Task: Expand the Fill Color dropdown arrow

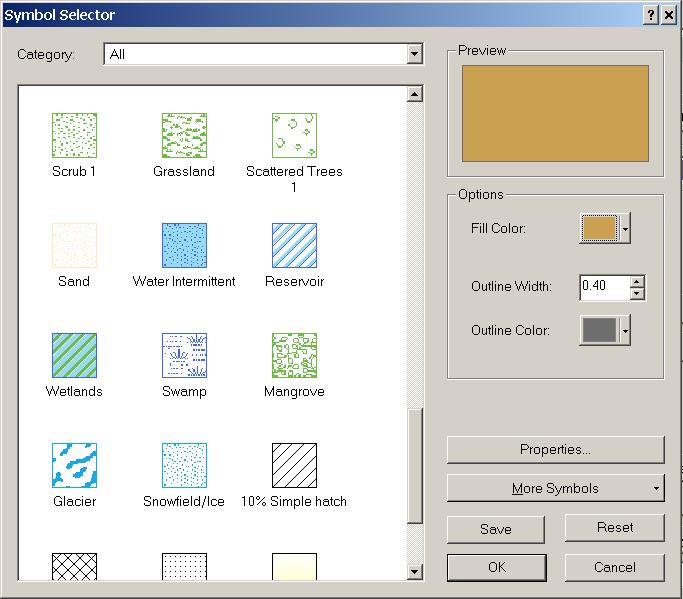Action: 626,229
